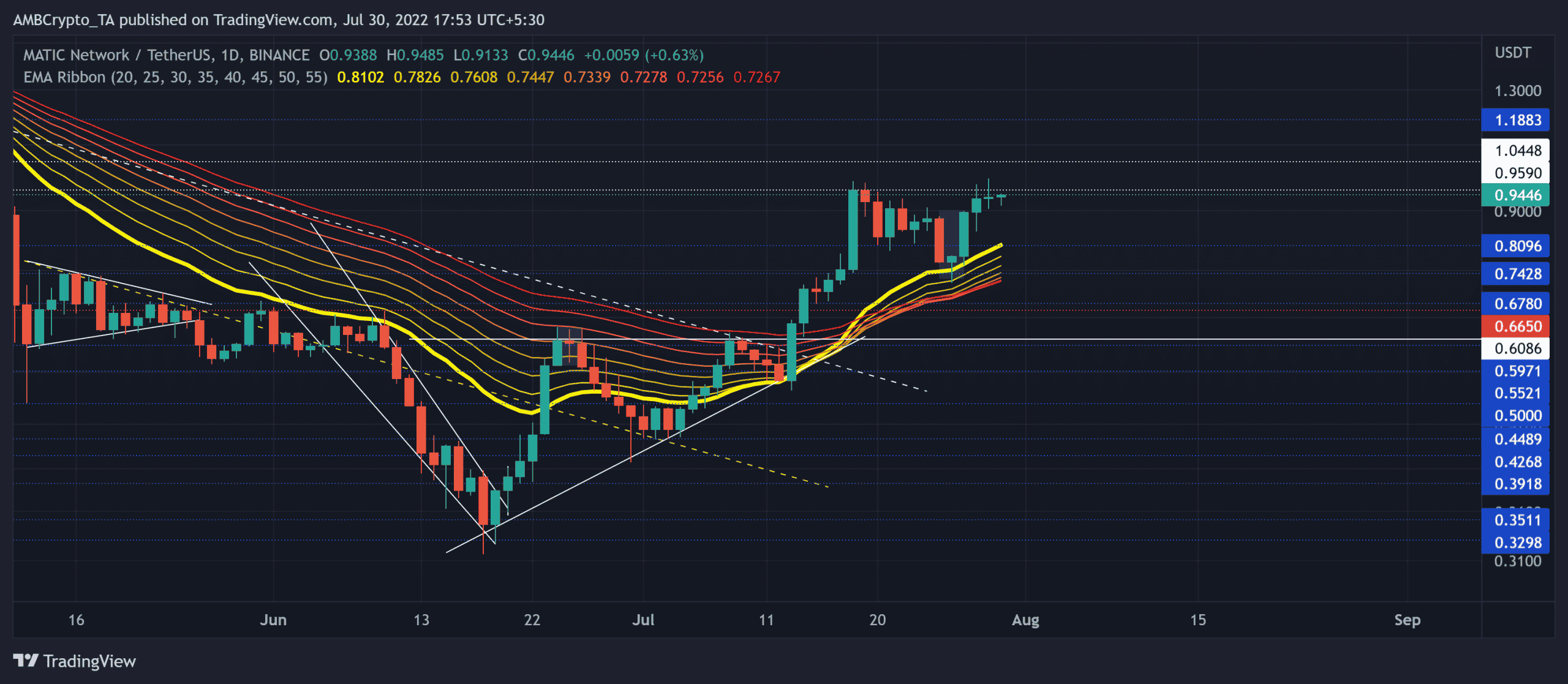Click the 0.5000 price level label
Image resolution: width=1568 pixels, height=684 pixels.
coord(1516,416)
